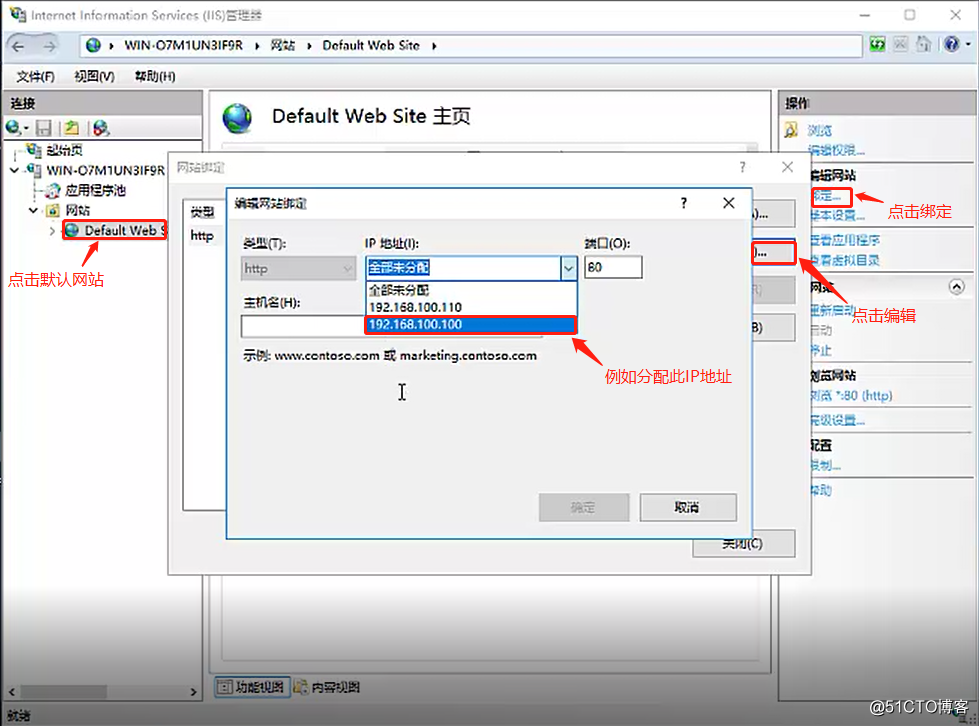979x726 pixels.
Task: Click the green refresh icon in top toolbar
Action: pos(877,44)
